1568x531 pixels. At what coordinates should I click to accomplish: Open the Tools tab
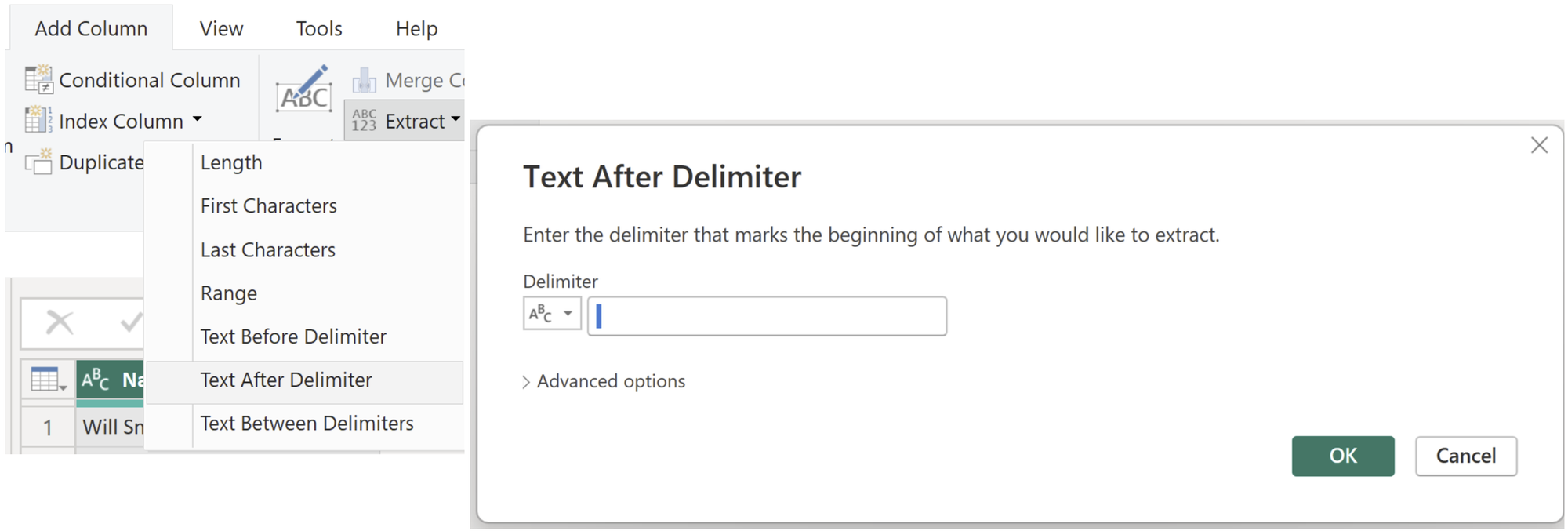[319, 29]
